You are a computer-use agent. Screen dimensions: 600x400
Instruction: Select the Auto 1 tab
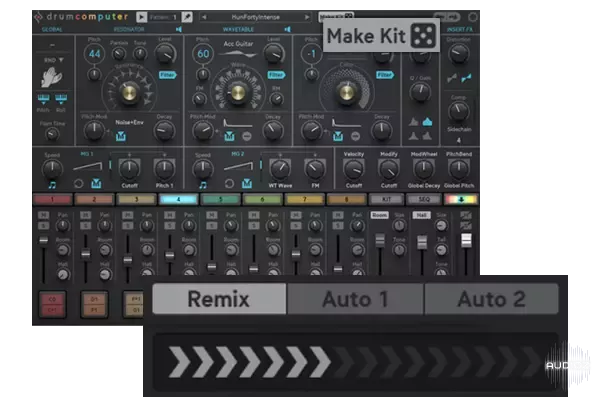coord(355,299)
